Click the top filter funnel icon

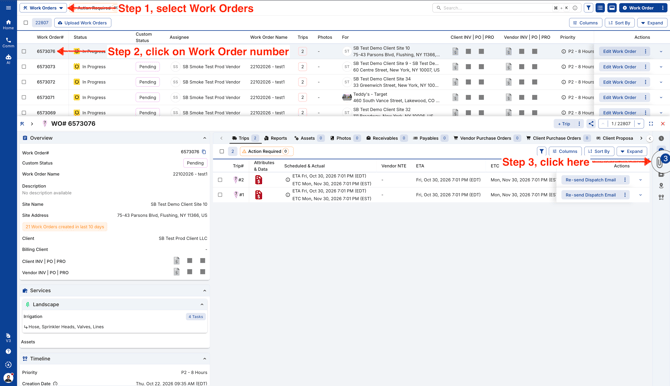[588, 8]
